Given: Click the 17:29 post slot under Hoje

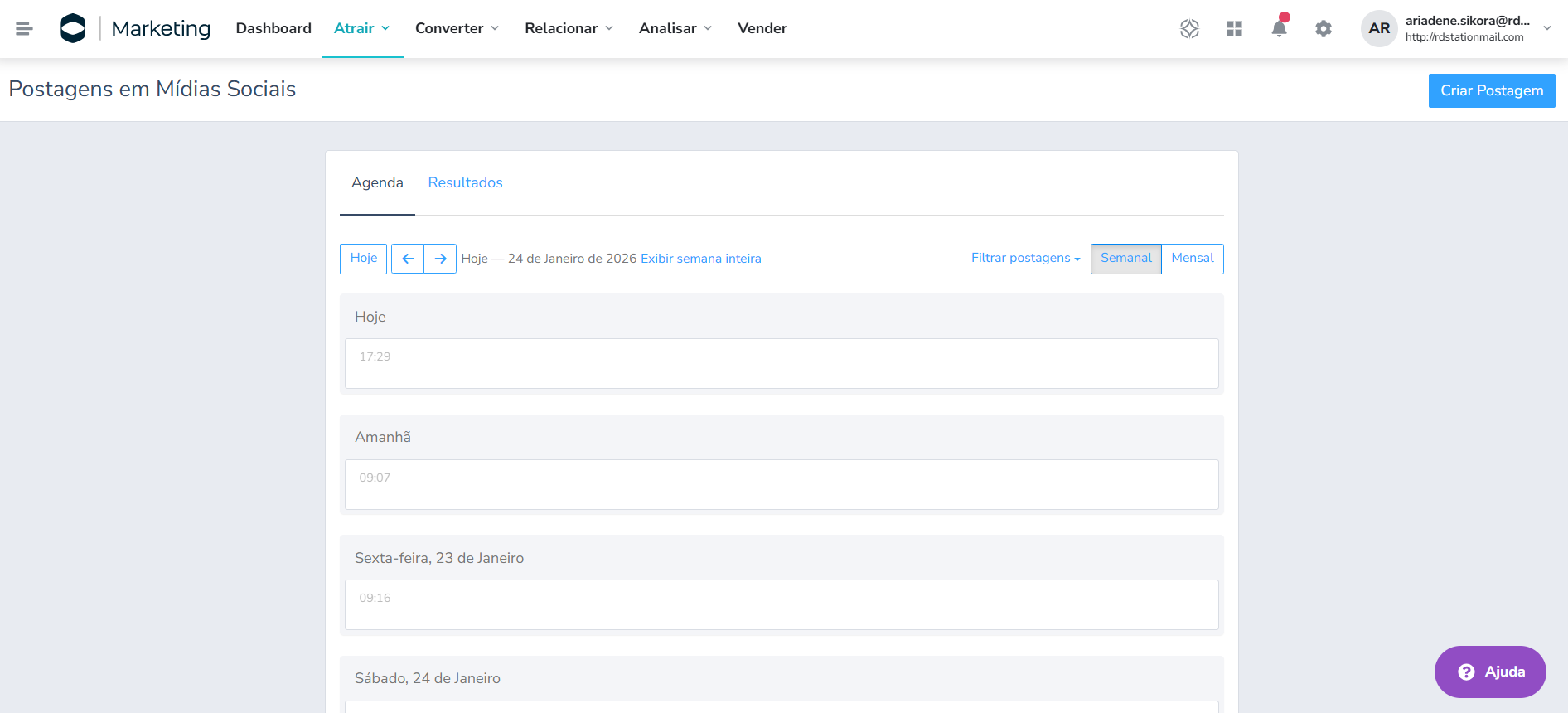Looking at the screenshot, I should [x=782, y=363].
